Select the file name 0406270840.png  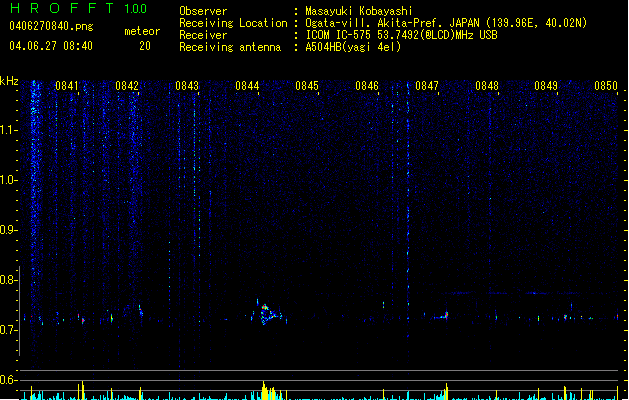click(51, 26)
